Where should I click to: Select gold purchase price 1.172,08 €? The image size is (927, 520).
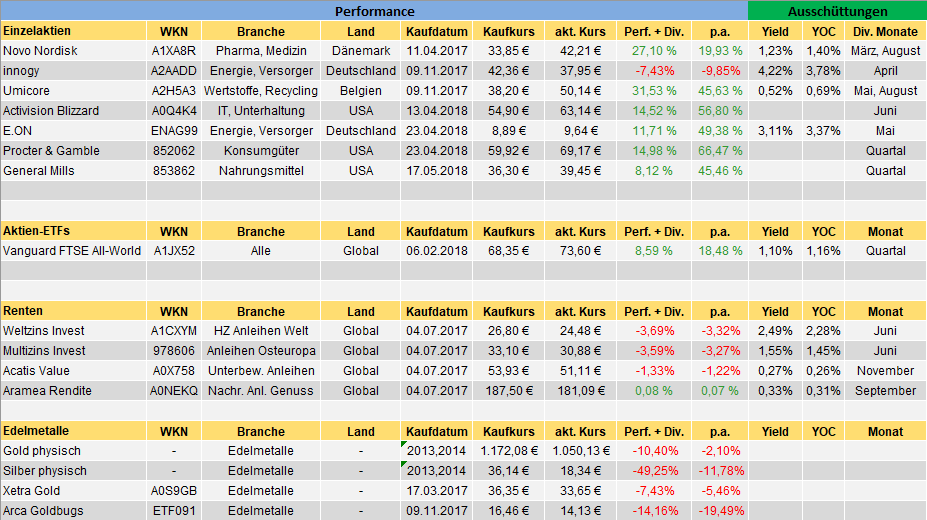click(x=508, y=451)
